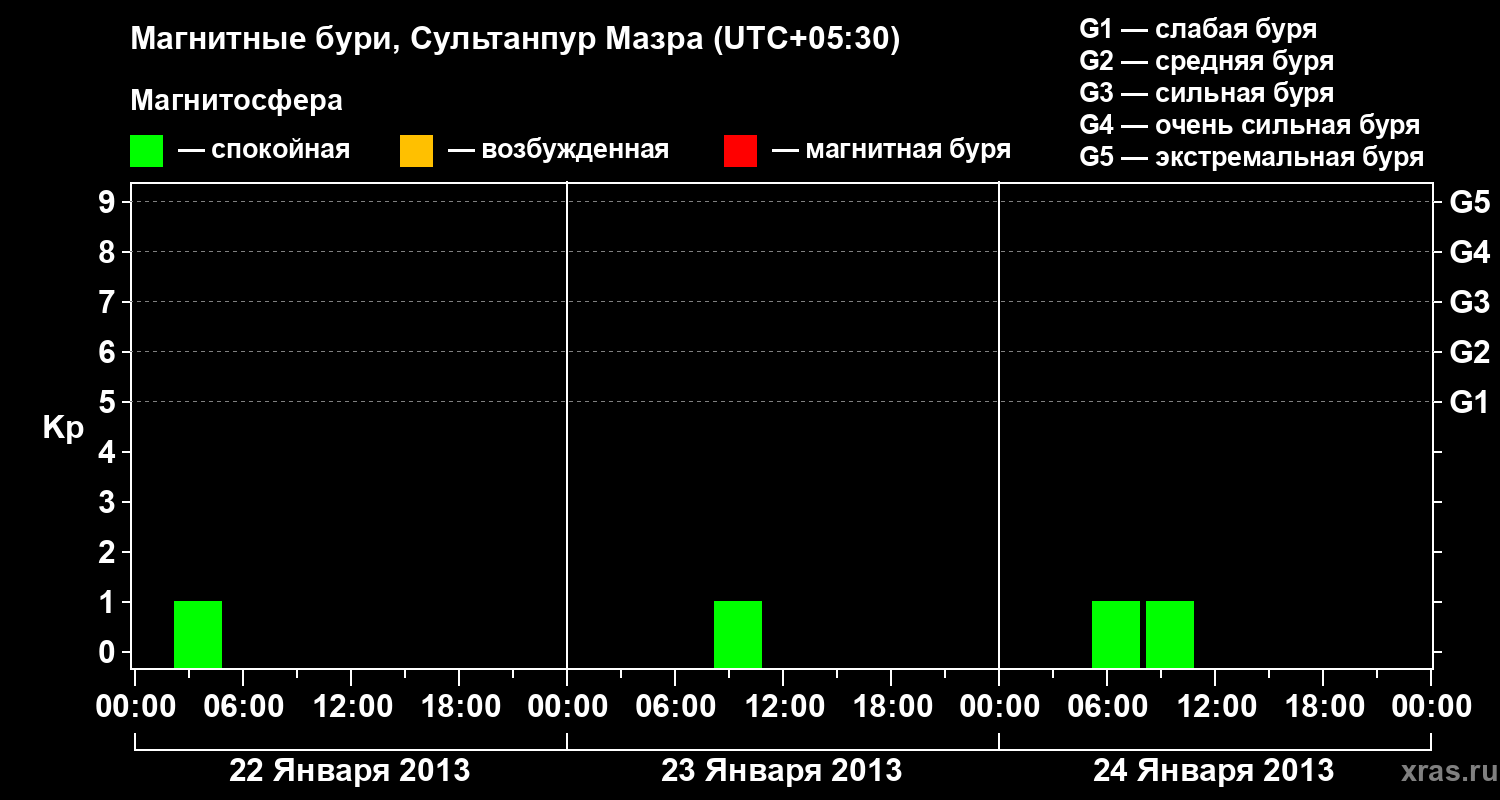Viewport: 1500px width, 800px height.
Task: Click the second green bar on 24 Января
Action: pos(1170,634)
